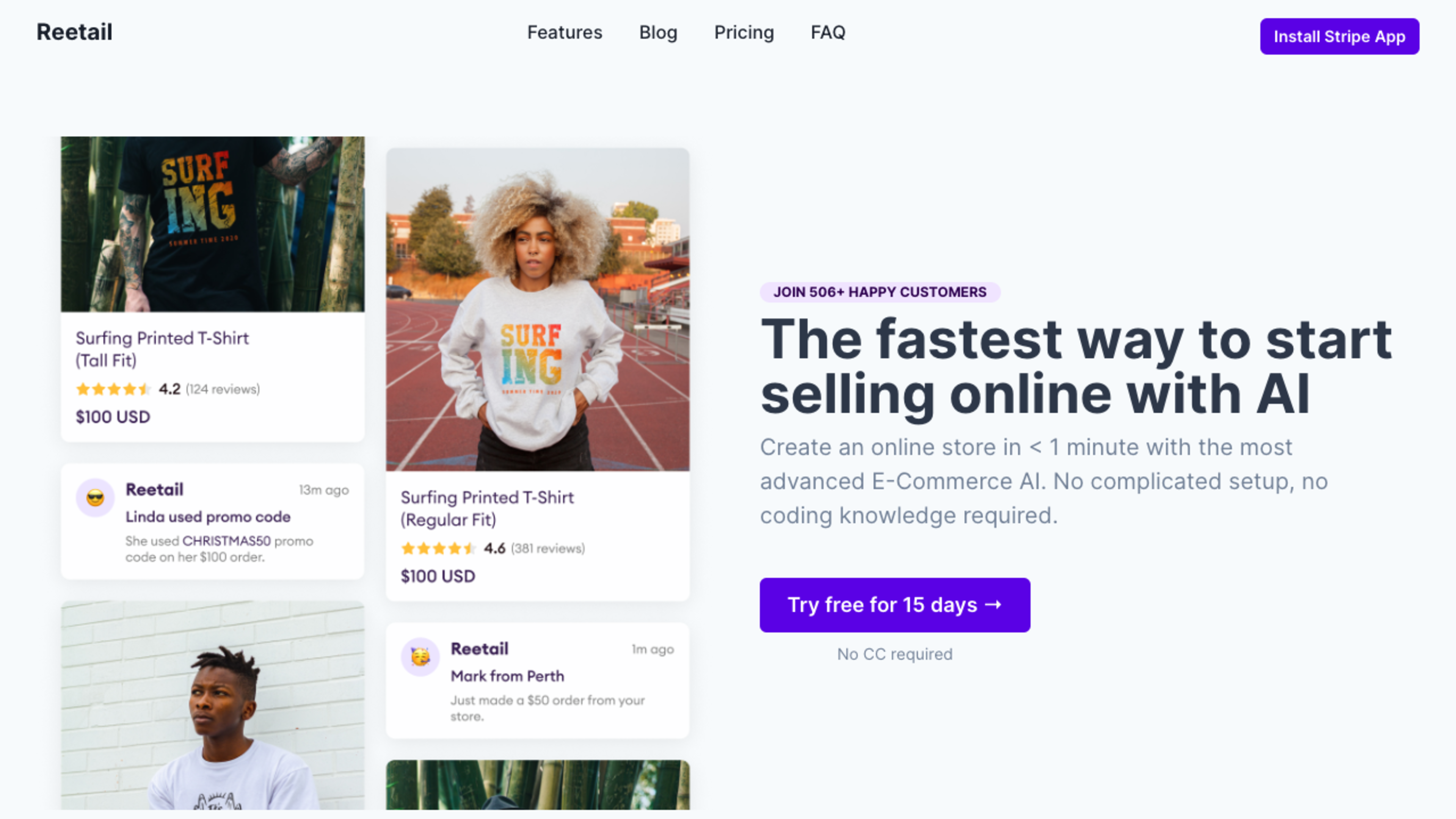Click the smiling emoji avatar beside Mark from Perth
Image resolution: width=1456 pixels, height=819 pixels.
point(420,657)
